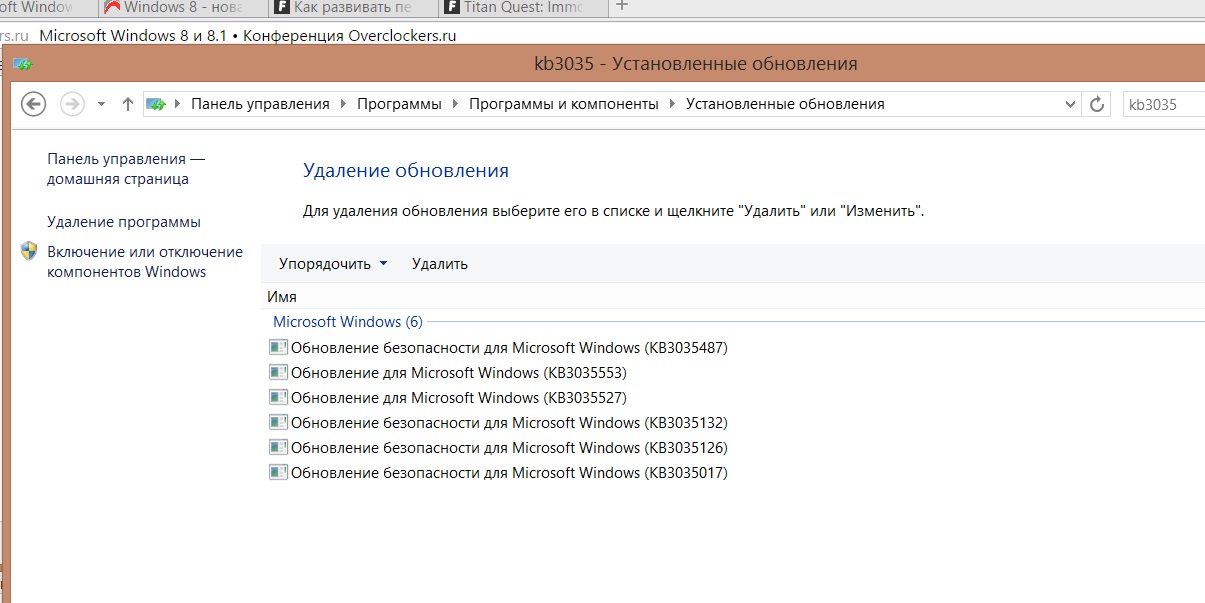Open Программы breadcrumb segment
Viewport: 1205px width, 603px height.
pyautogui.click(x=399, y=104)
